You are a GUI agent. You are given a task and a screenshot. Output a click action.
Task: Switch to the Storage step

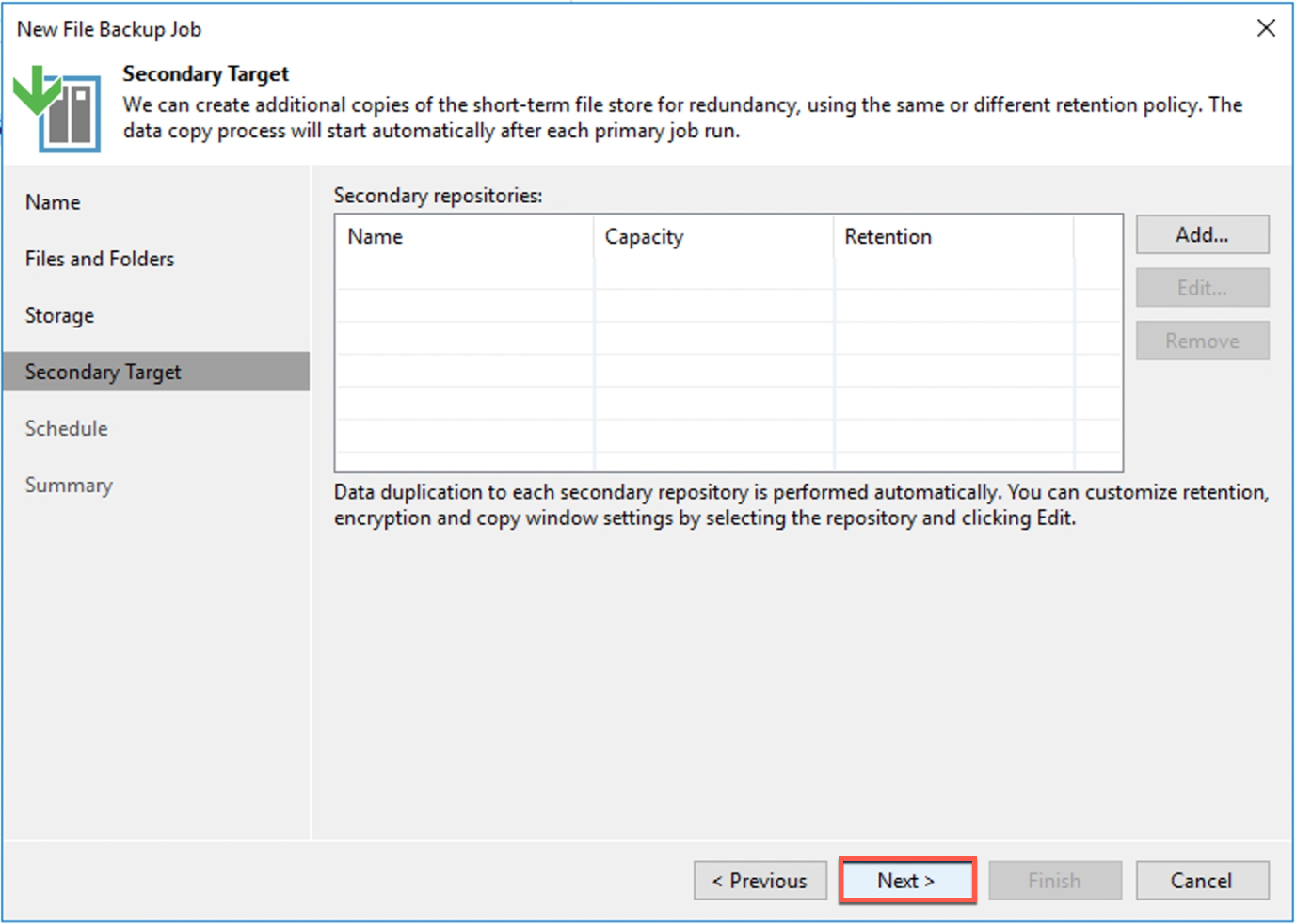tap(59, 315)
